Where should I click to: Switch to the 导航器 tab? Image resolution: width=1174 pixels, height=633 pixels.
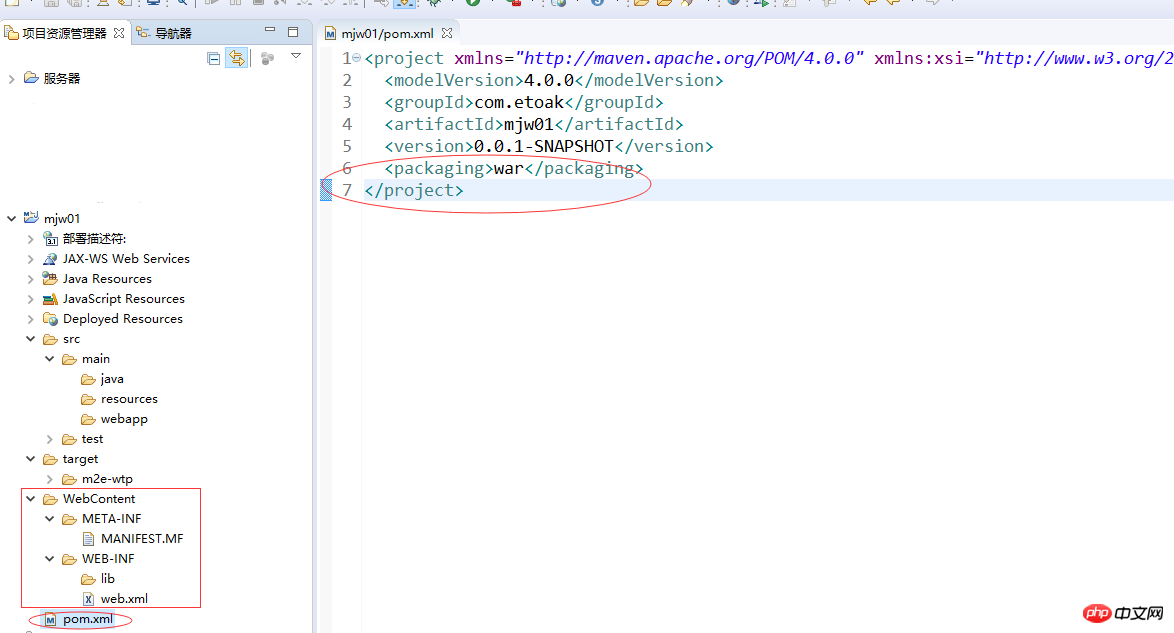pyautogui.click(x=165, y=33)
